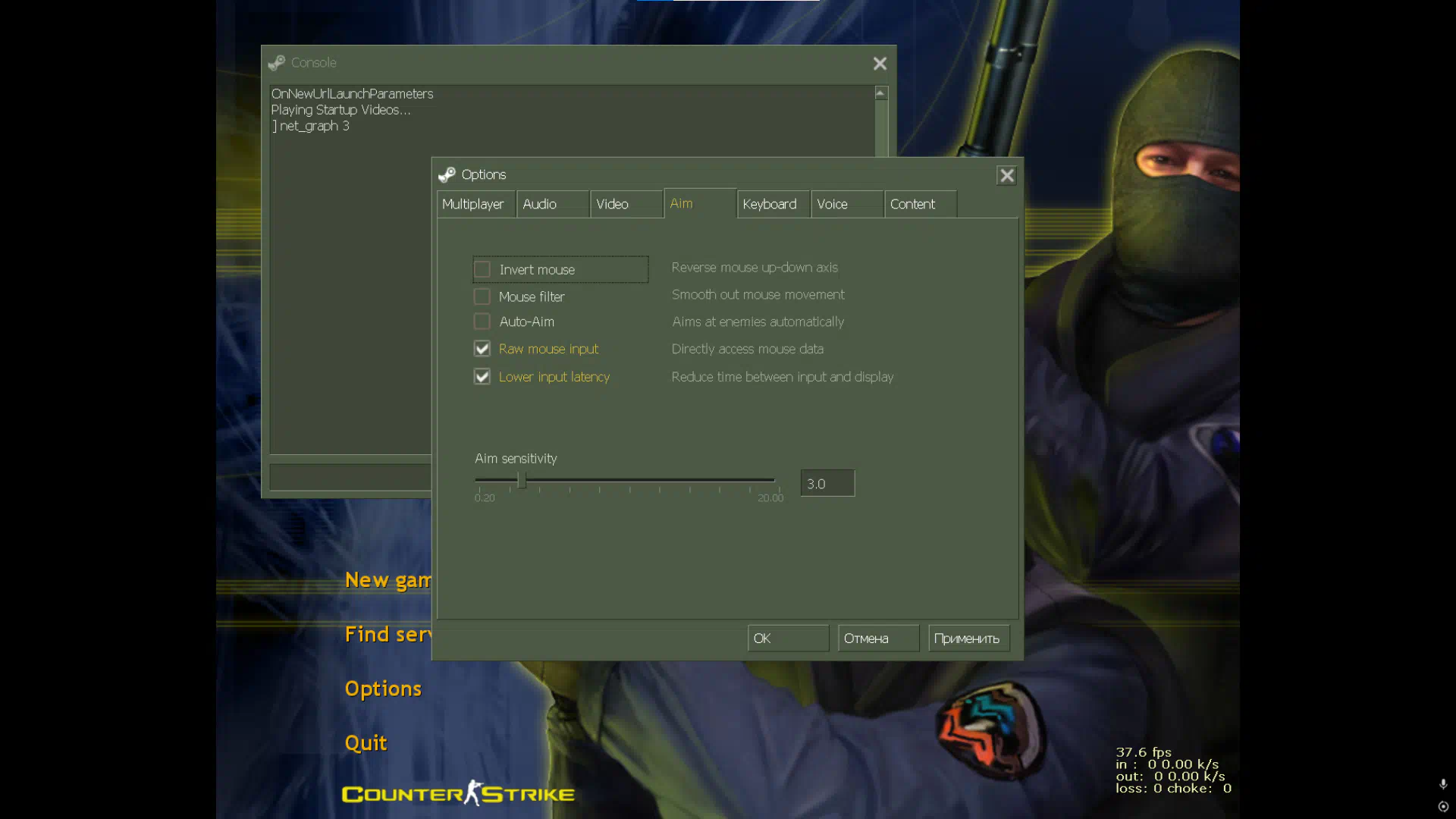Viewport: 1456px width, 819px height.
Task: Click the 'Aims at enemies automatically' description
Action: click(x=758, y=322)
